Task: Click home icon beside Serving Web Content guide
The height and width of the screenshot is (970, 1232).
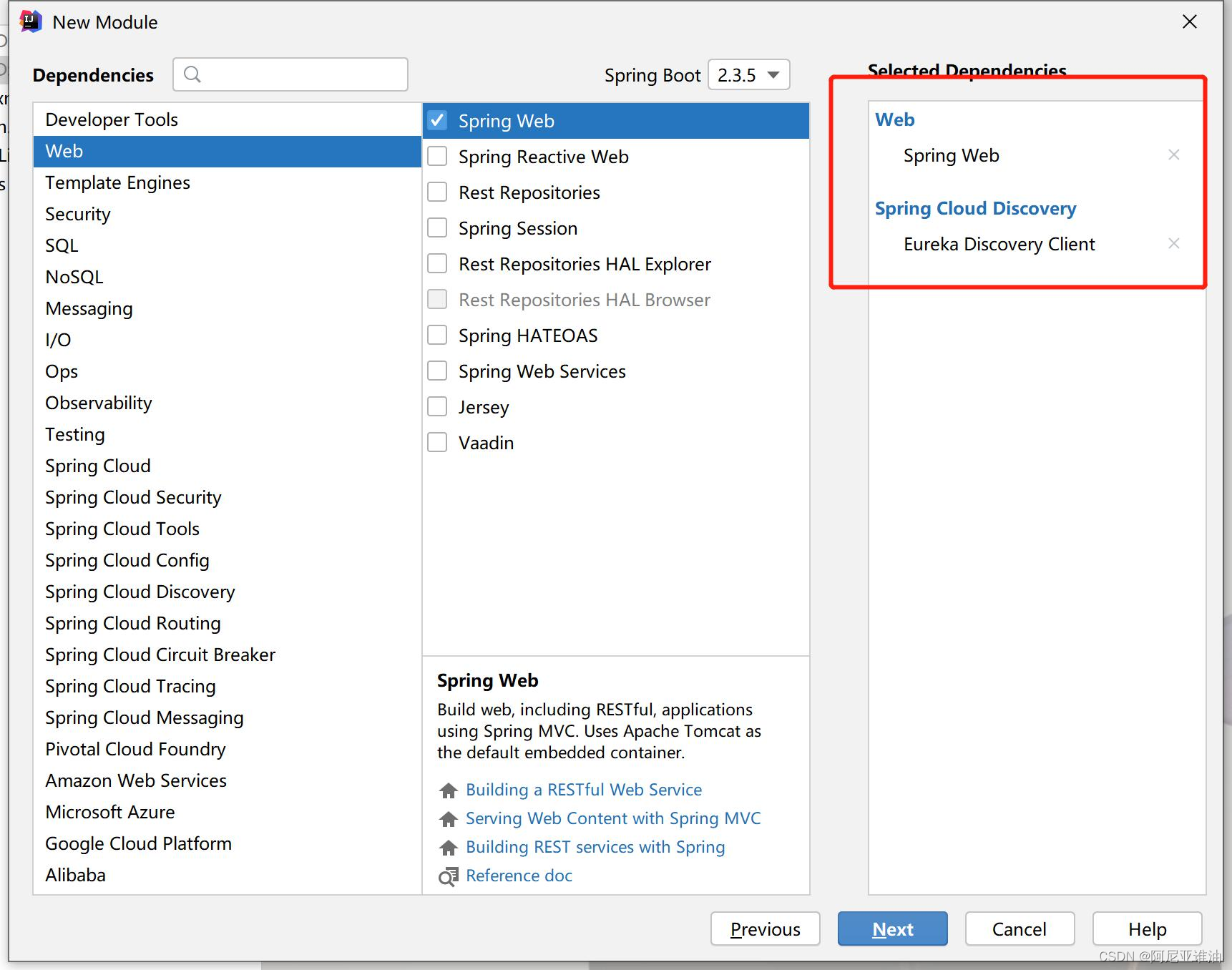Action: click(449, 818)
